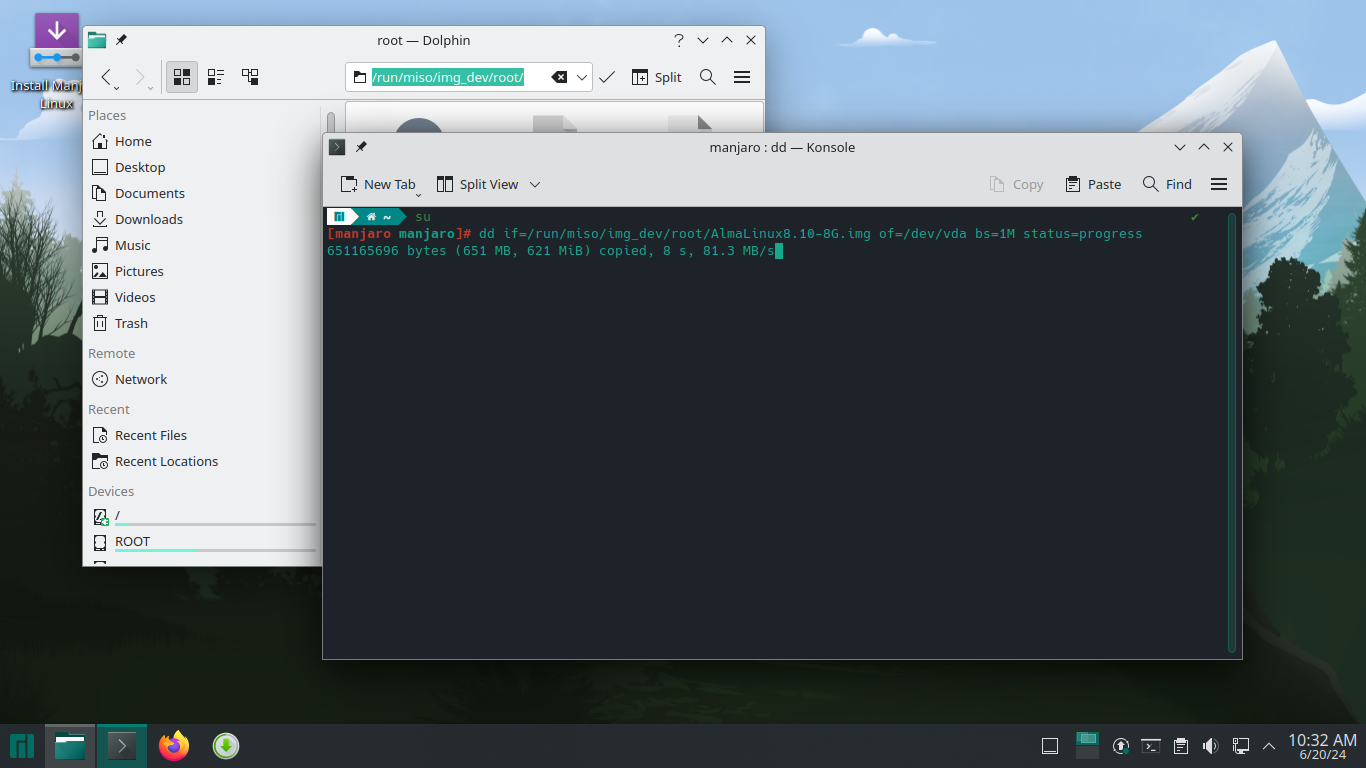Open the green download installer taskbar icon
The image size is (1366, 768).
[x=226, y=746]
